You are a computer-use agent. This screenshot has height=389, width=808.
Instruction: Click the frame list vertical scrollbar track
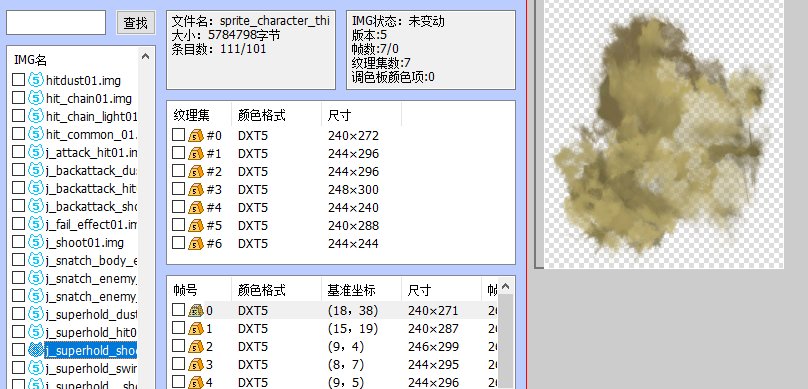pyautogui.click(x=506, y=341)
